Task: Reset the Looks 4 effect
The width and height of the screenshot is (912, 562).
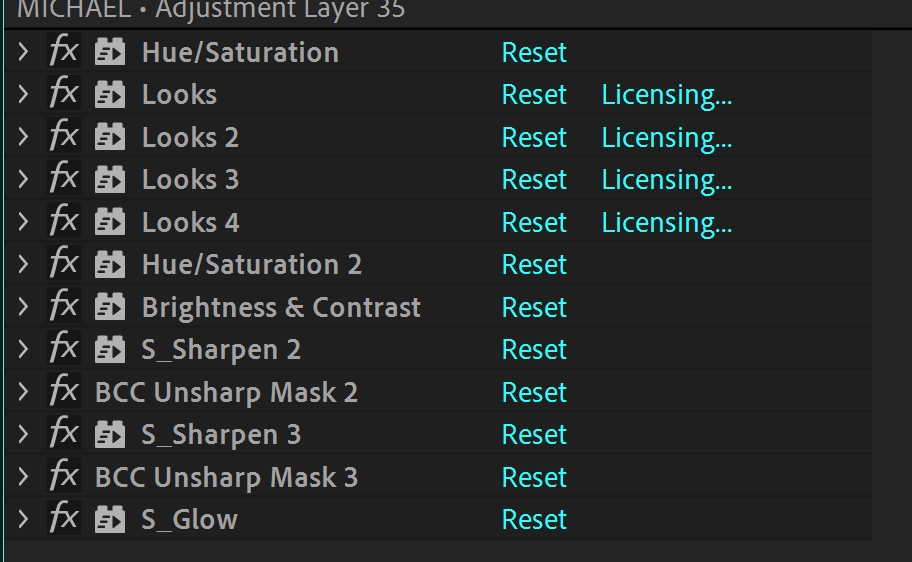Action: (534, 222)
